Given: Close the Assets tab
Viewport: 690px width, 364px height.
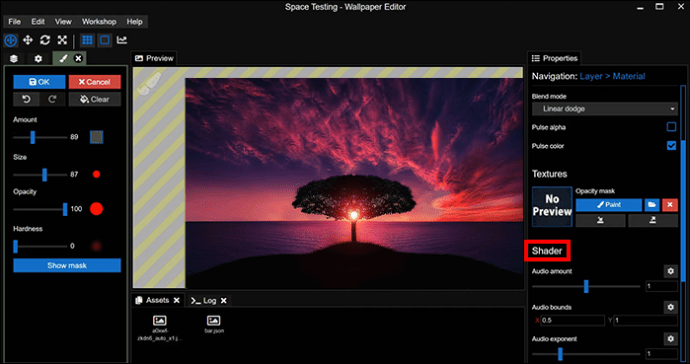Looking at the screenshot, I should (176, 300).
